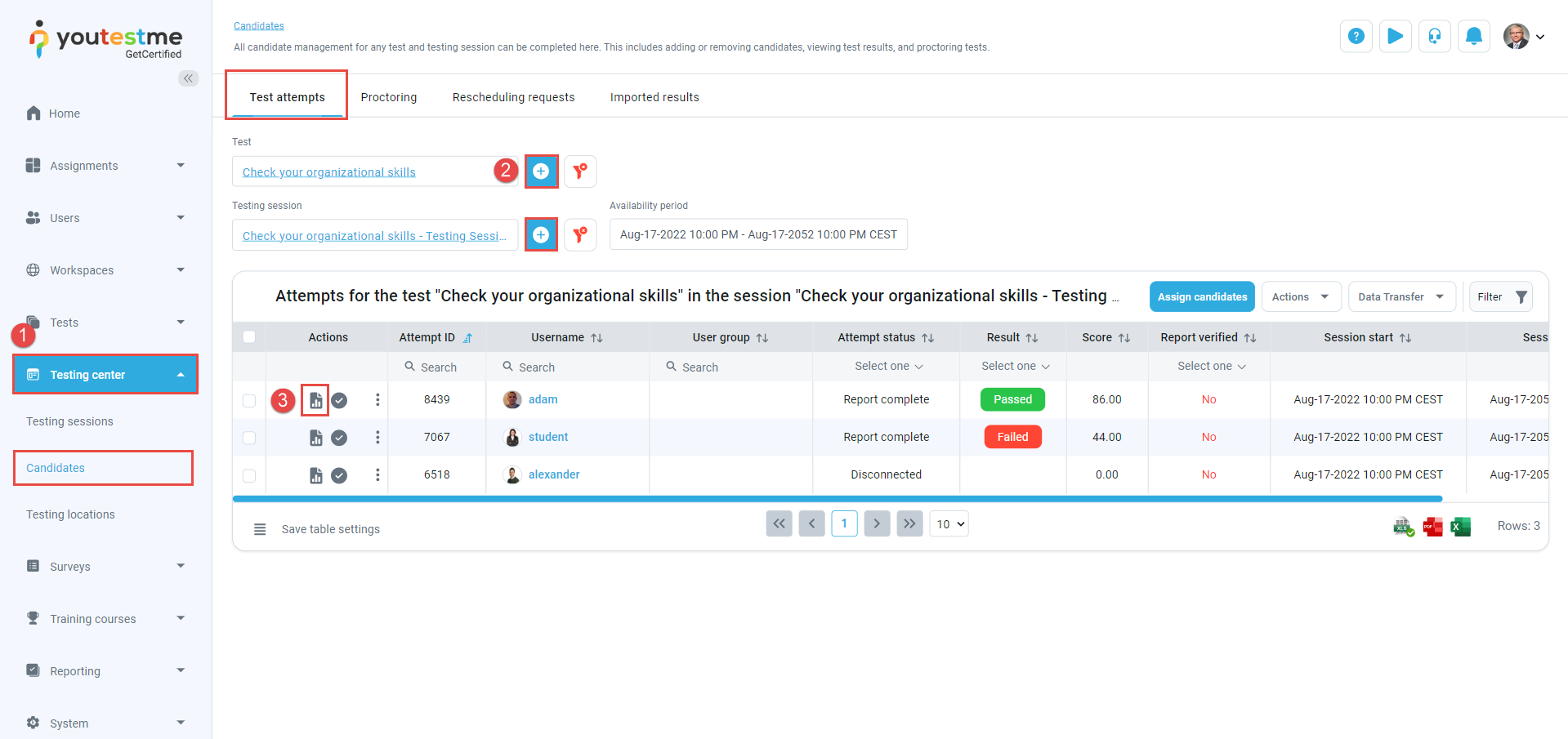Open report icon for attempt 7067
The image size is (1568, 739).
point(315,438)
